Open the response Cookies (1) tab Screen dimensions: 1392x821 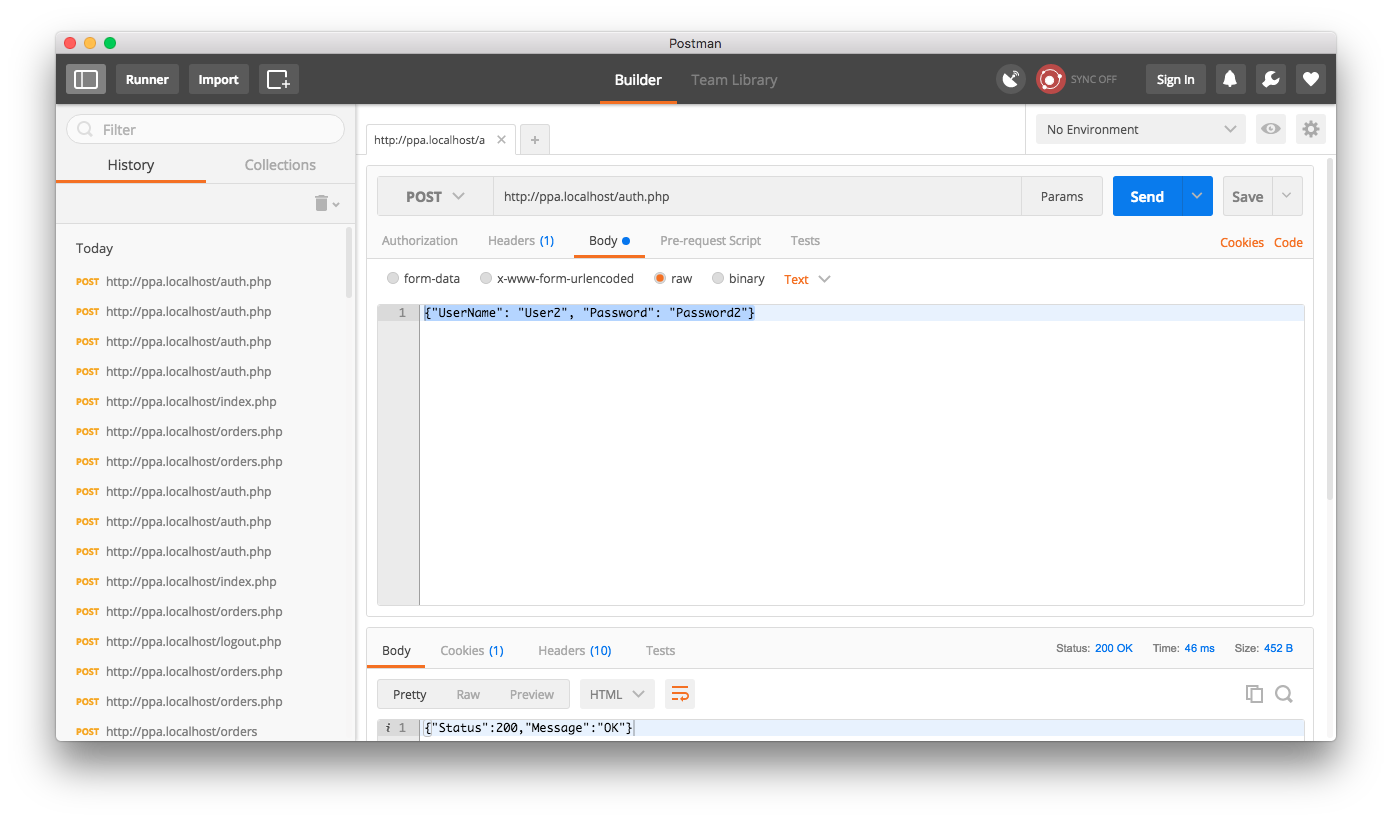point(472,651)
